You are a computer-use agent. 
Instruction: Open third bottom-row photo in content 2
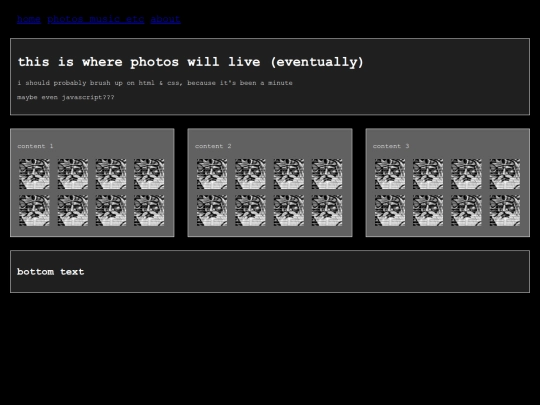coord(289,210)
